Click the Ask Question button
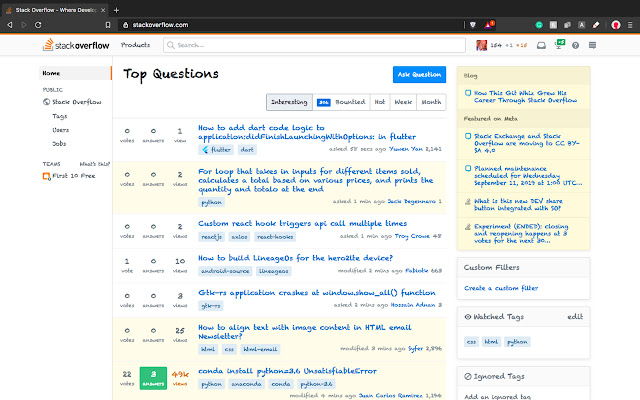 point(419,75)
